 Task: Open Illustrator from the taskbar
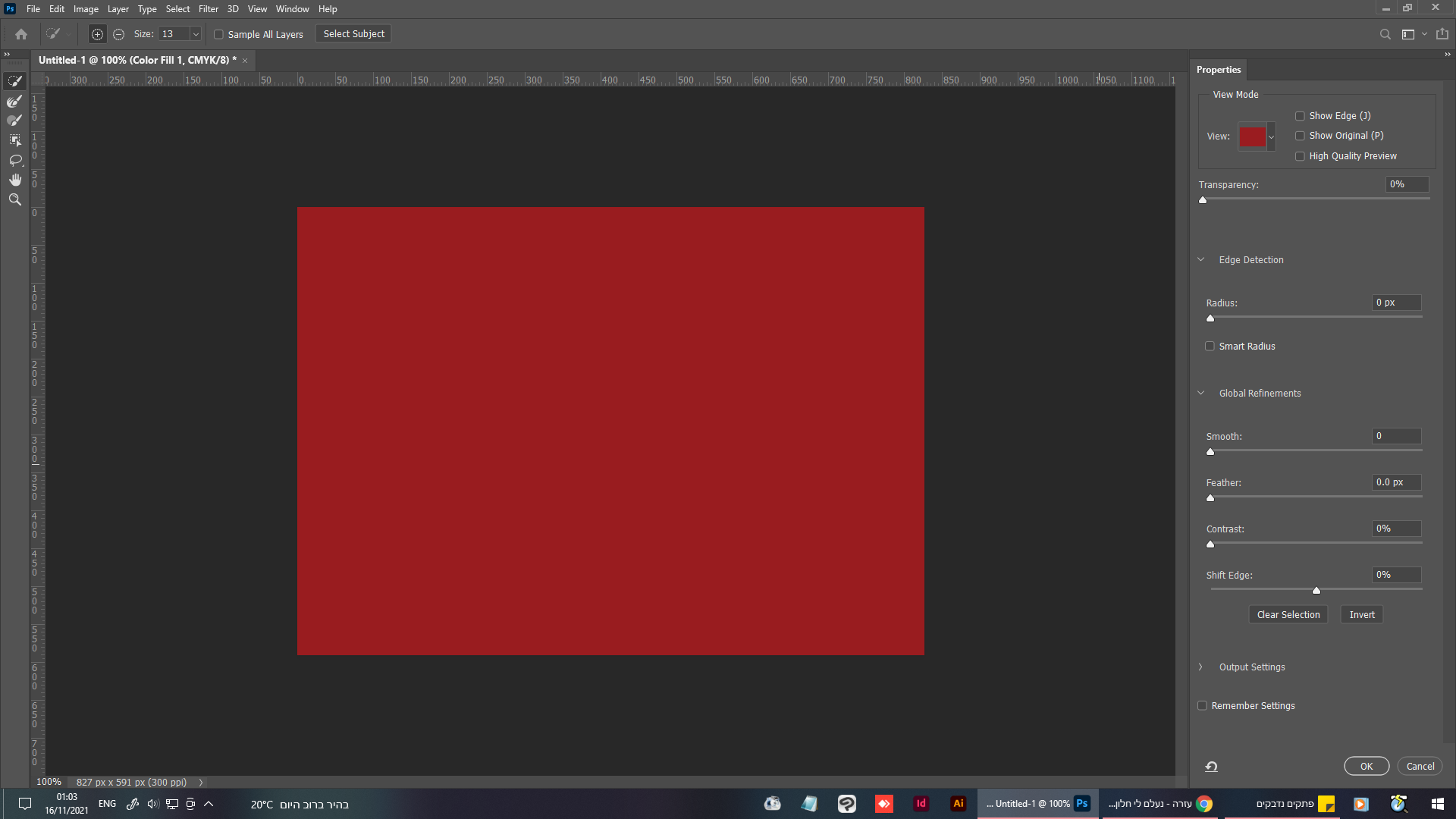(958, 804)
